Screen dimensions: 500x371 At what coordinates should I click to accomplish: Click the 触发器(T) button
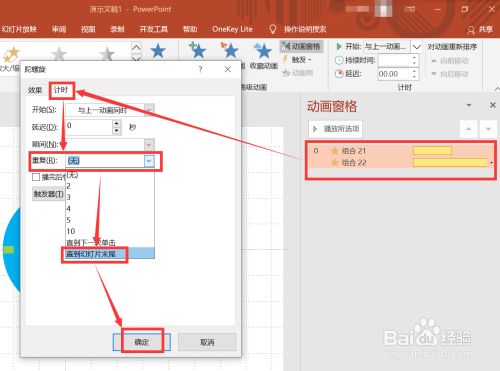[49, 194]
